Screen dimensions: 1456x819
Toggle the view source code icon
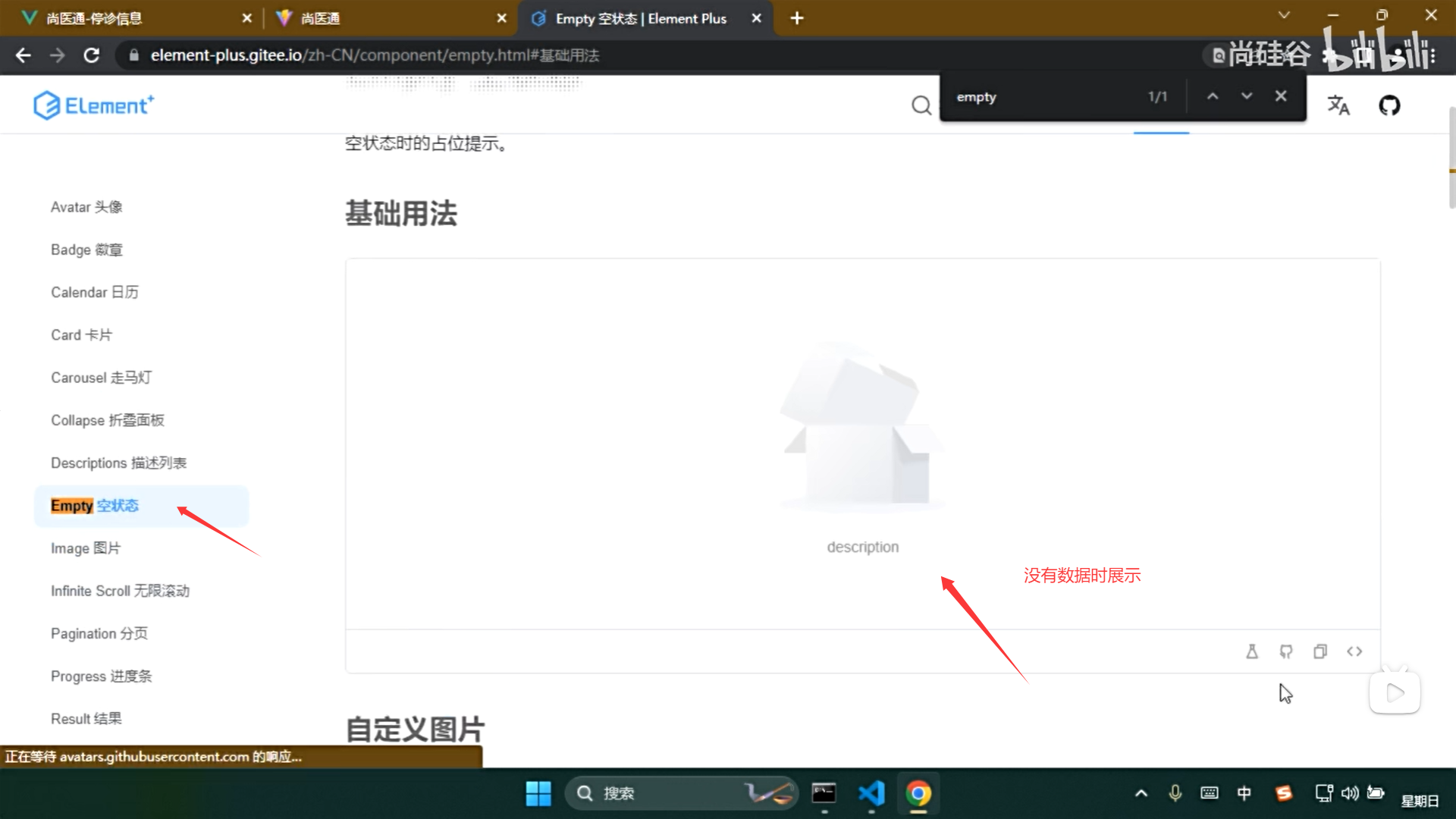[1354, 651]
